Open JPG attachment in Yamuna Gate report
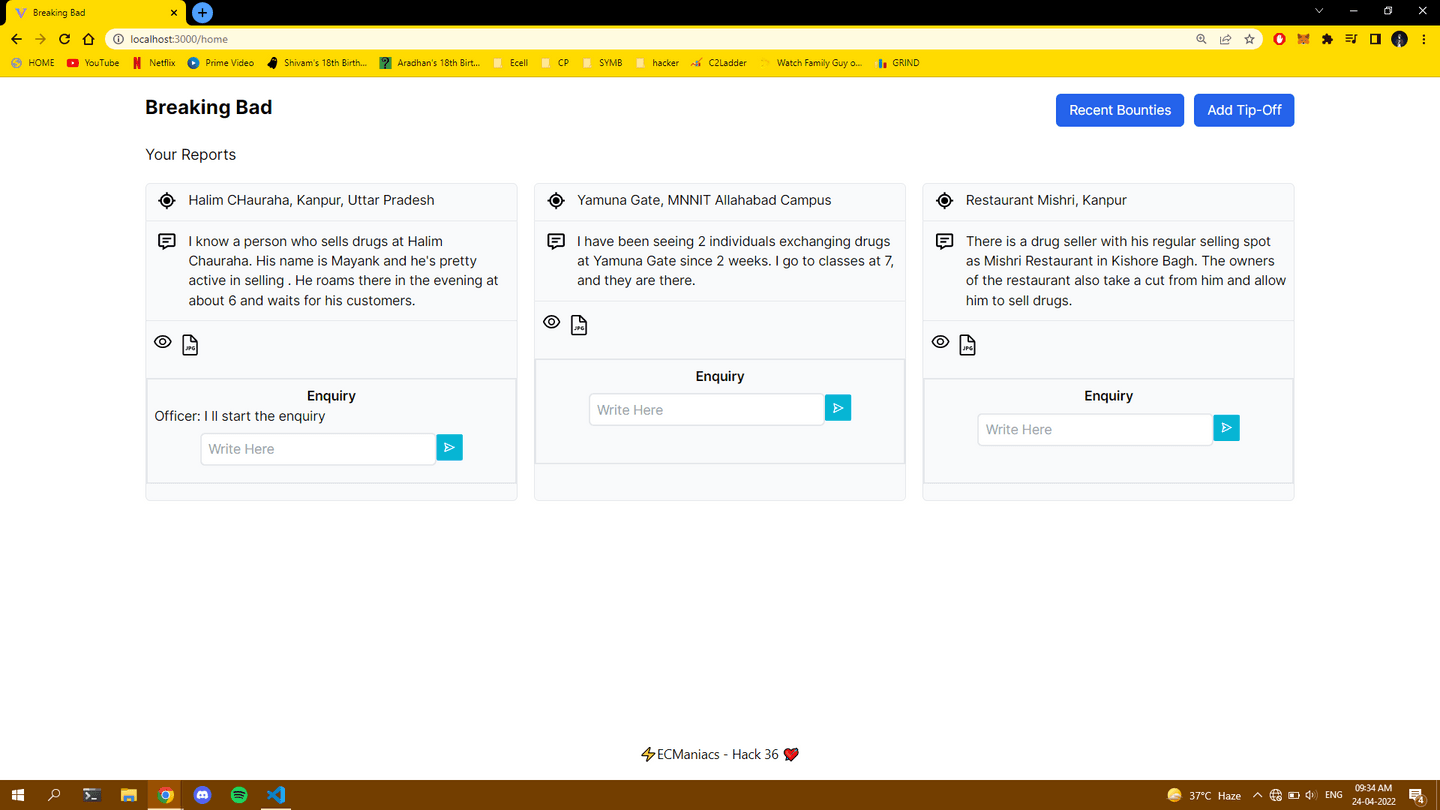 click(579, 325)
